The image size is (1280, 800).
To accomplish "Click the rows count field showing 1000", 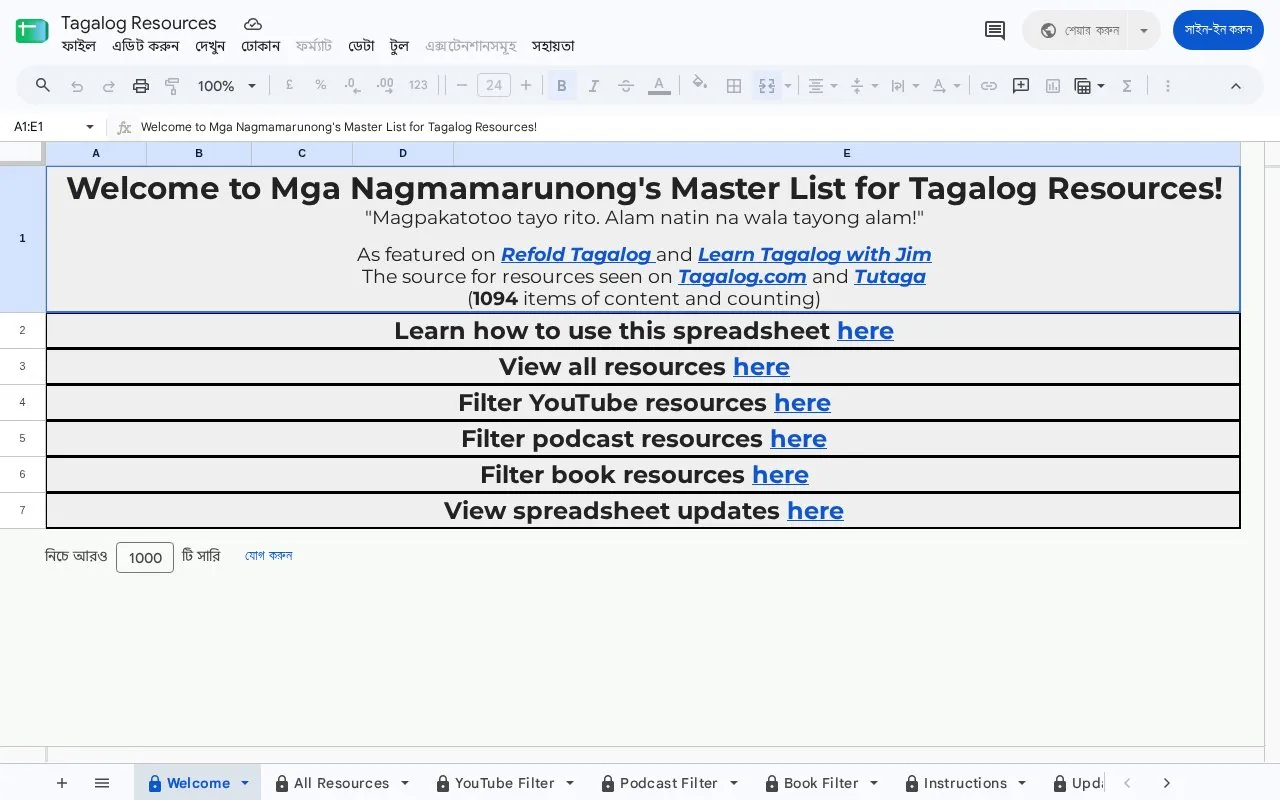I will 145,557.
